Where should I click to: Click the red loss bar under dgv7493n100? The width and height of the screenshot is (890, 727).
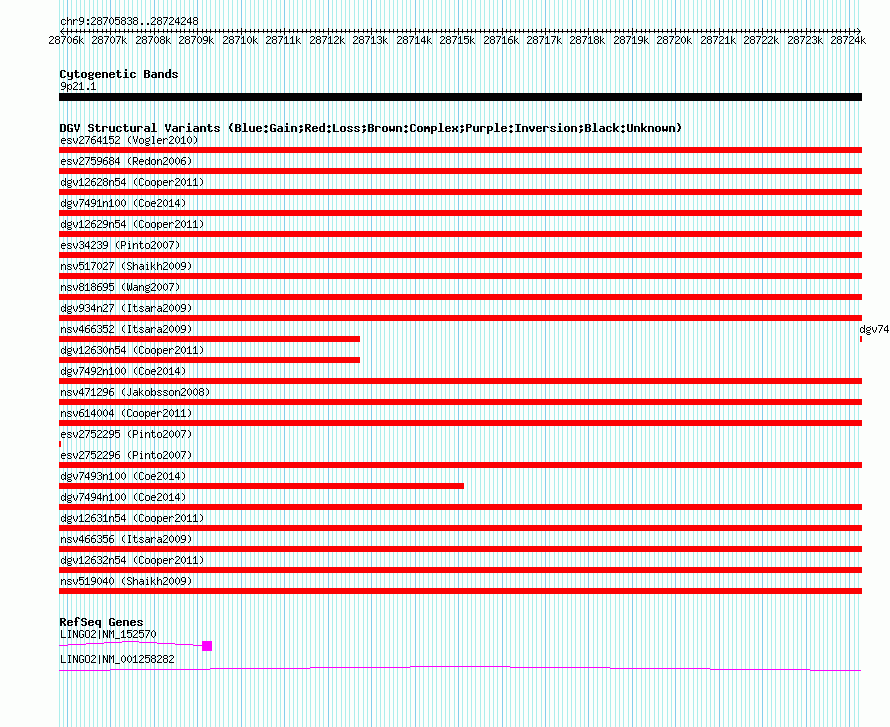tap(261, 486)
